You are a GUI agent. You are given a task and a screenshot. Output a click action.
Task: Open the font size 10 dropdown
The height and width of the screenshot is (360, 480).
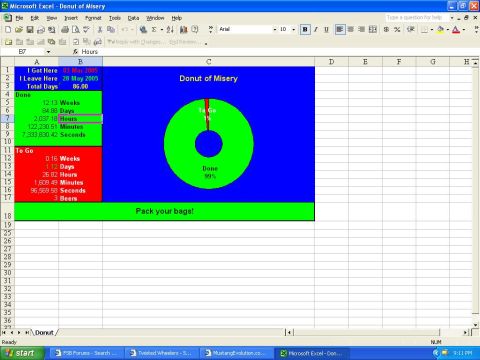[294, 30]
